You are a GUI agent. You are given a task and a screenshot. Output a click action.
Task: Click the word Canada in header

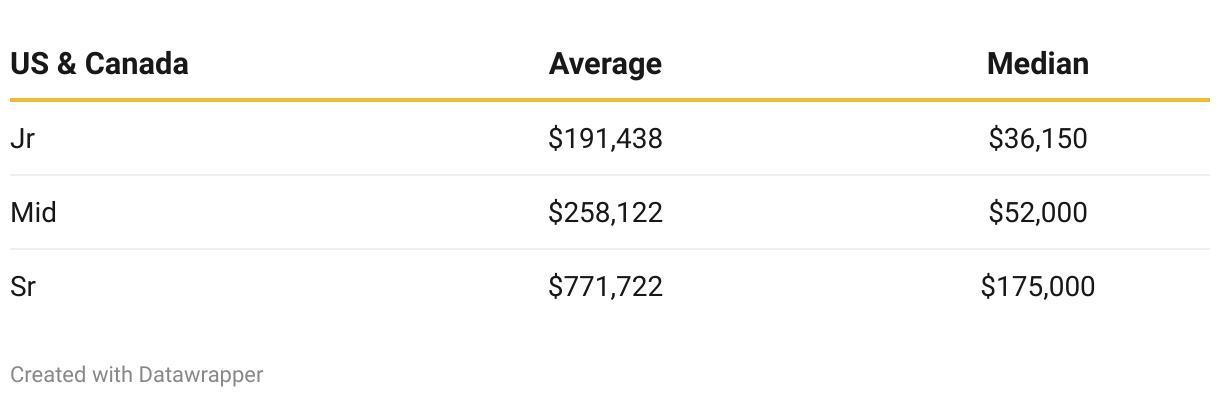pyautogui.click(x=137, y=64)
